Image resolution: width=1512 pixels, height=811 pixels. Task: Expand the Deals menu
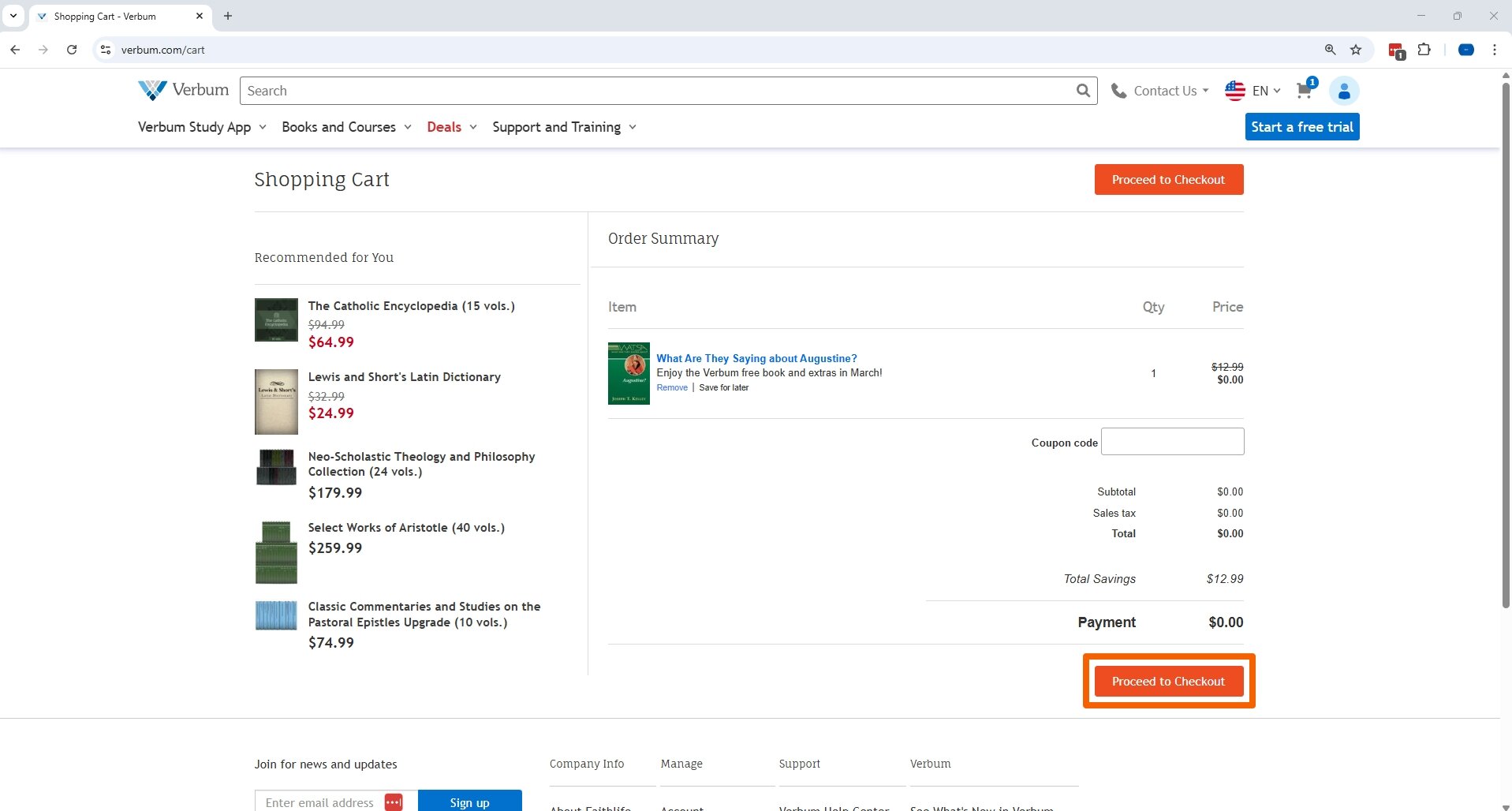452,127
